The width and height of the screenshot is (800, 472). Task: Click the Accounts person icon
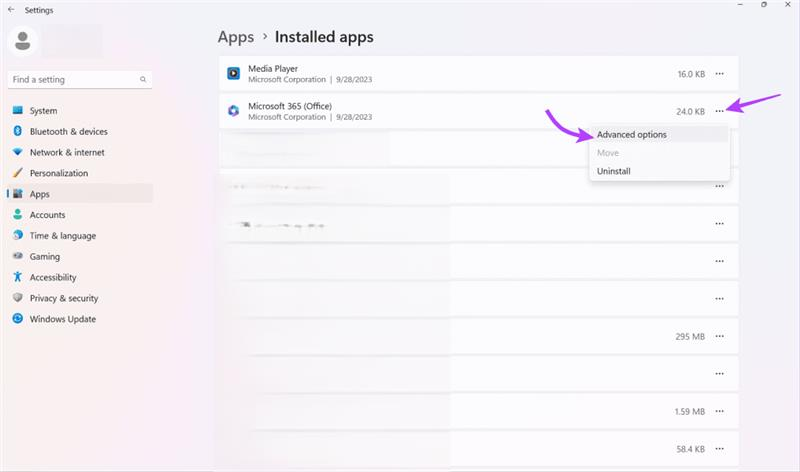pos(18,214)
